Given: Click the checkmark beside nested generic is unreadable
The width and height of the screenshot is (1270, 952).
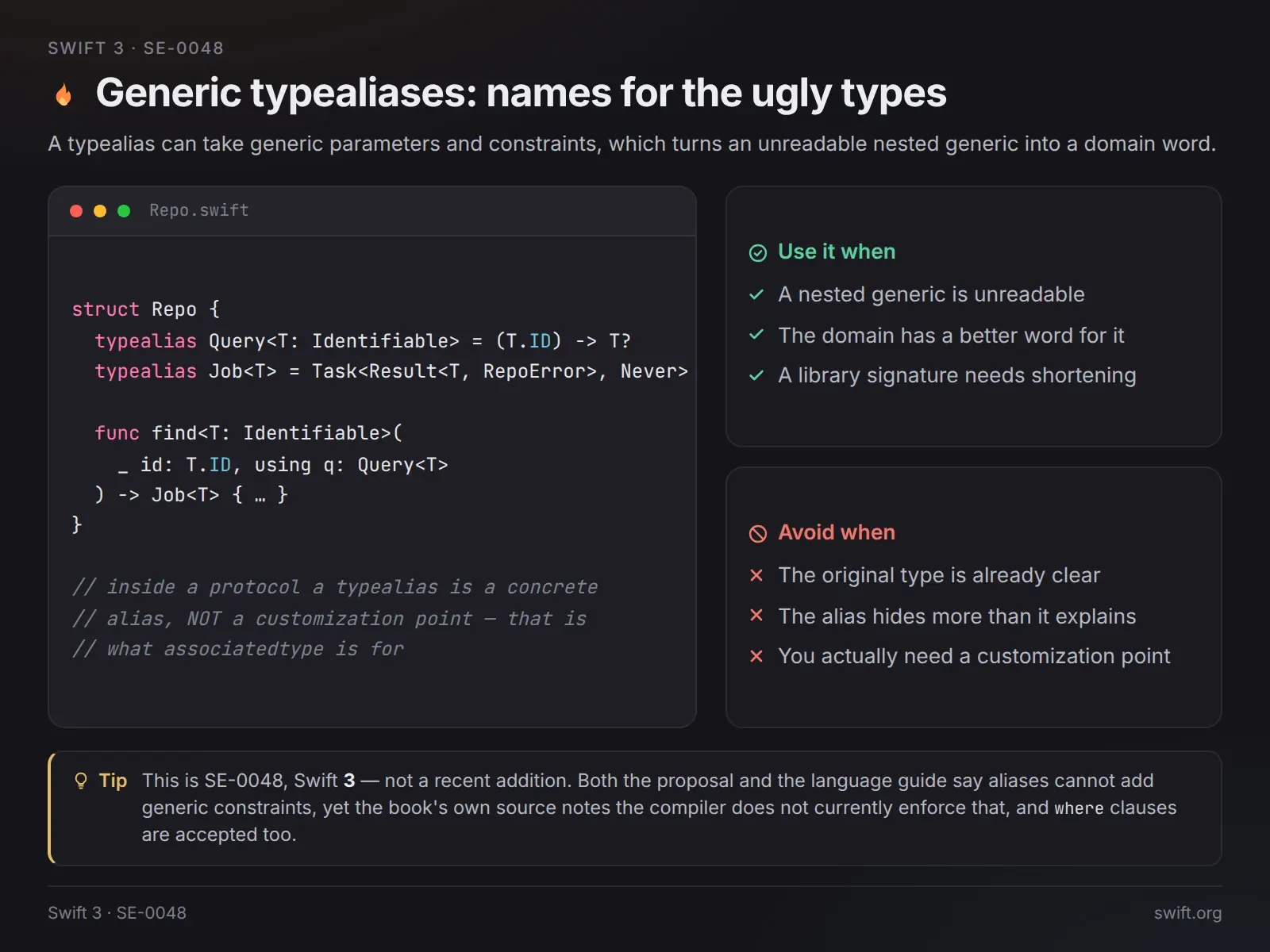Looking at the screenshot, I should click(x=756, y=294).
